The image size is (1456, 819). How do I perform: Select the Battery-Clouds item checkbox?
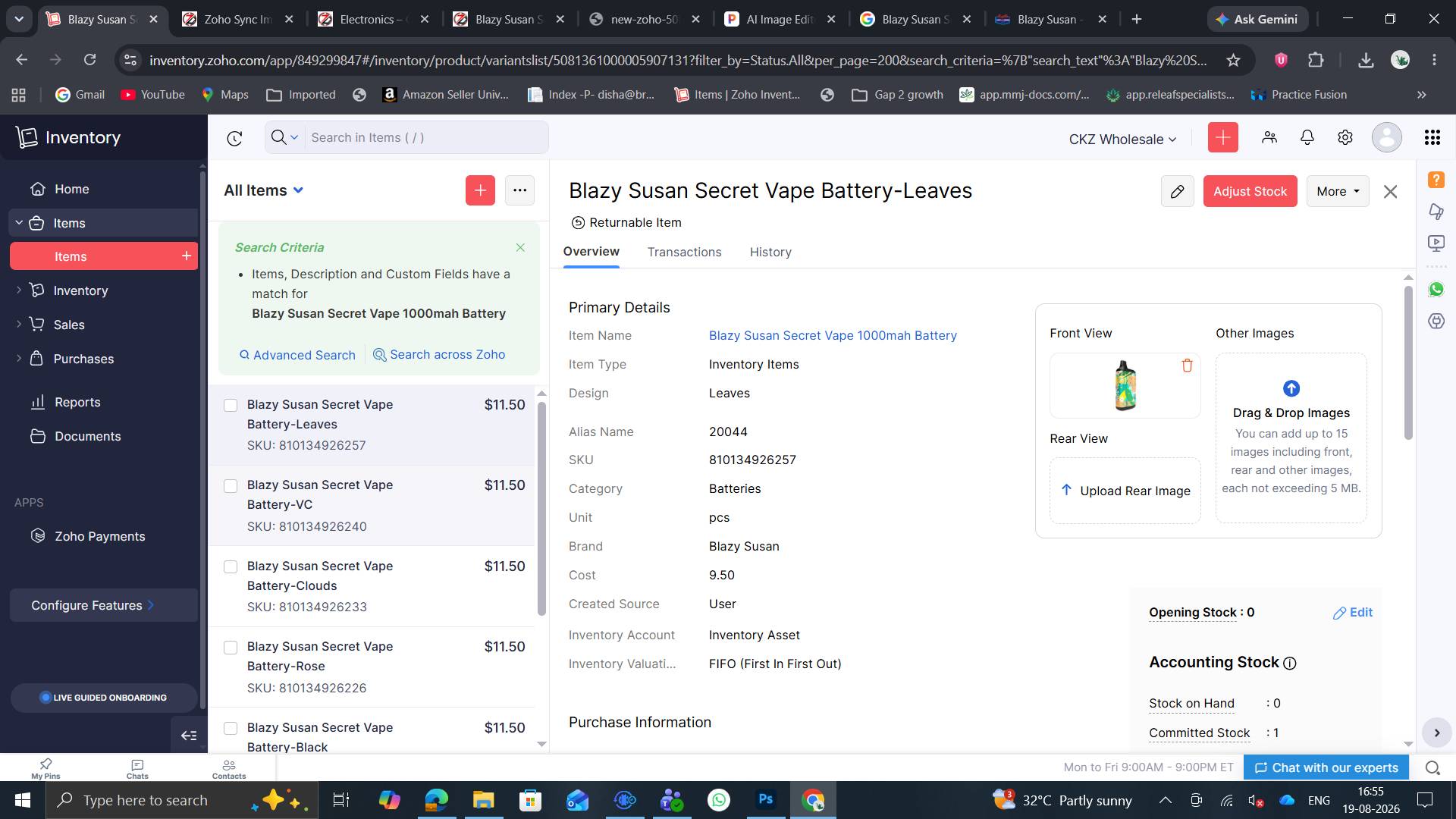tap(231, 567)
